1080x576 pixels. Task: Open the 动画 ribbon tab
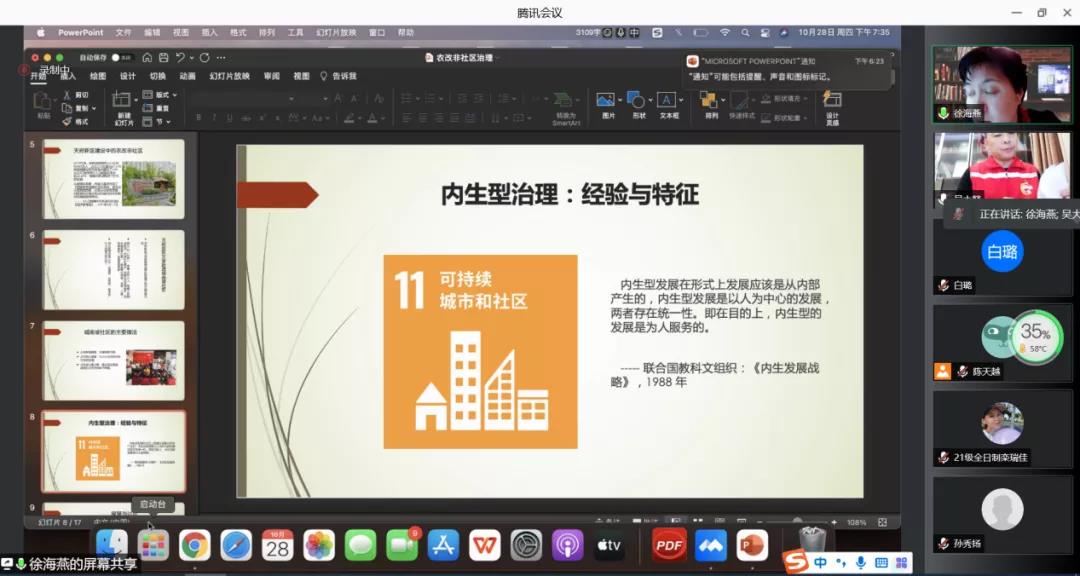(187, 76)
